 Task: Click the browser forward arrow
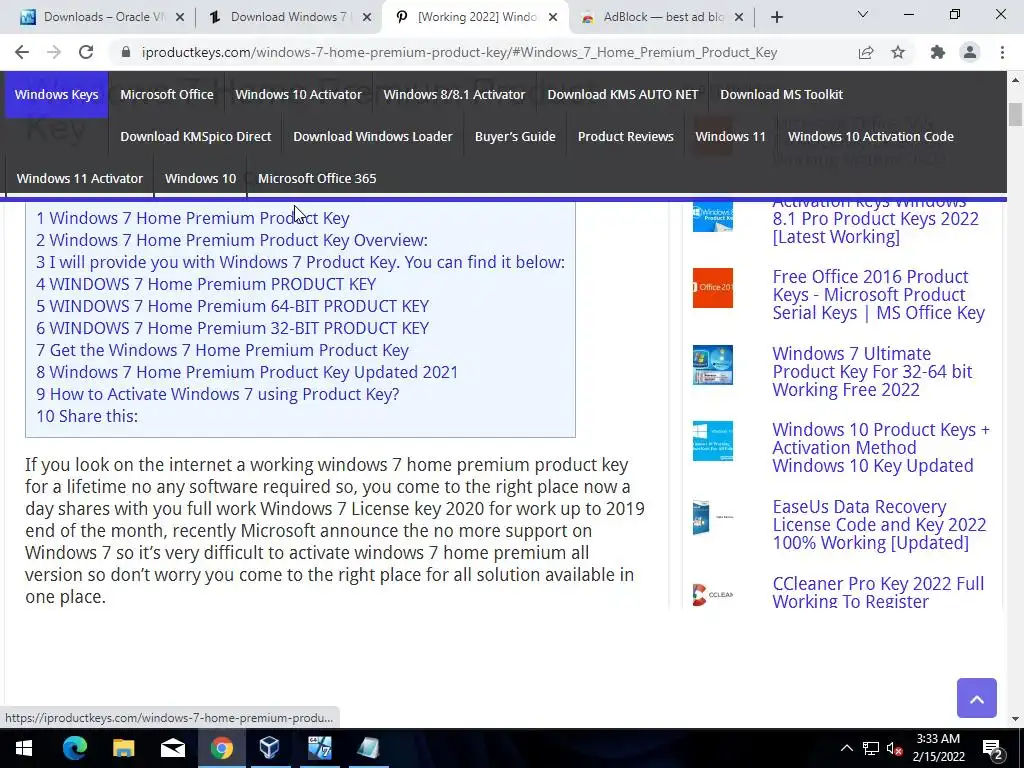[54, 52]
